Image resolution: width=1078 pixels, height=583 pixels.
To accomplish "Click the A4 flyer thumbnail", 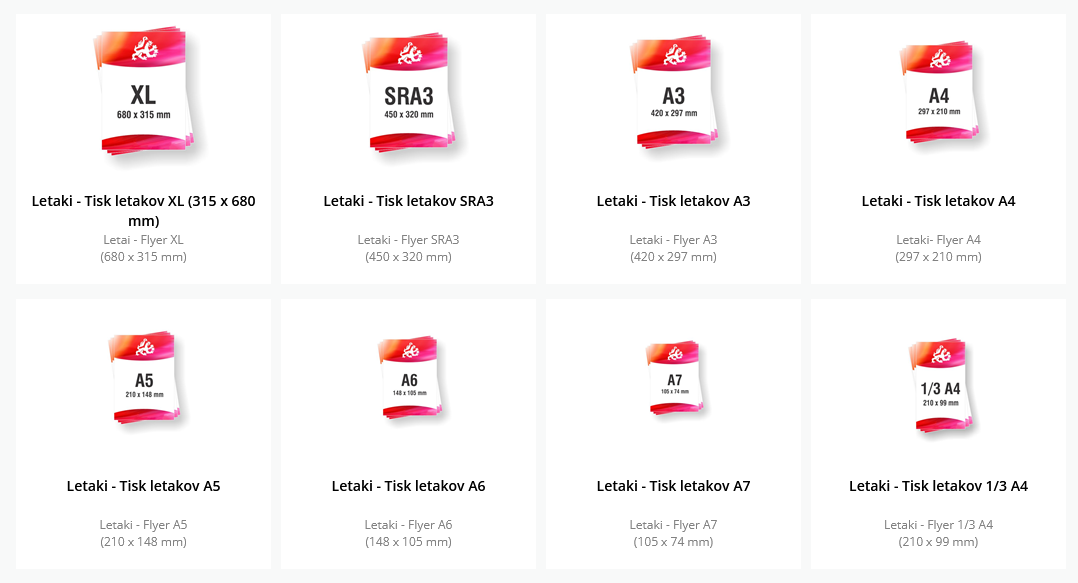I will point(938,93).
